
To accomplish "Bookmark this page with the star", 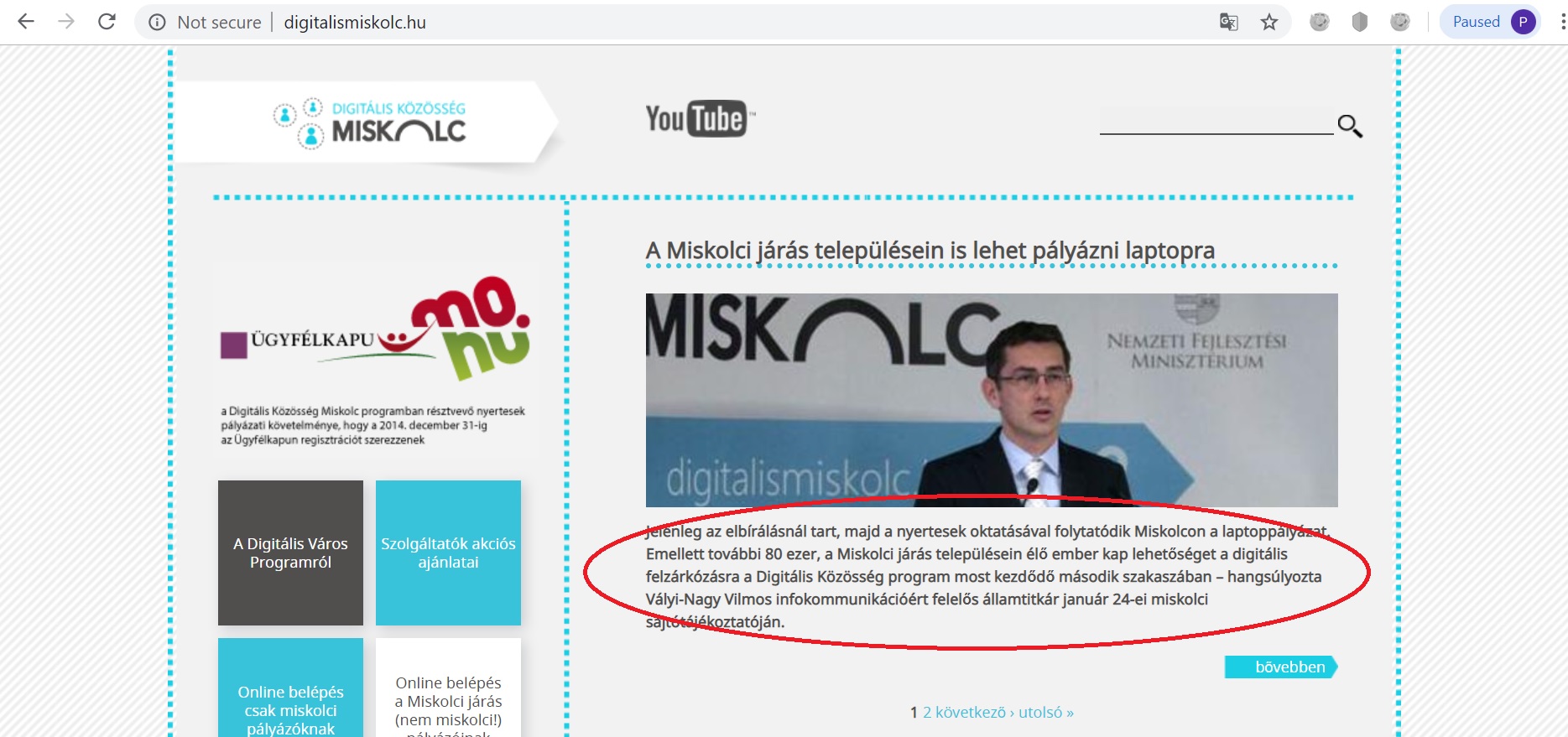I will click(x=1269, y=23).
